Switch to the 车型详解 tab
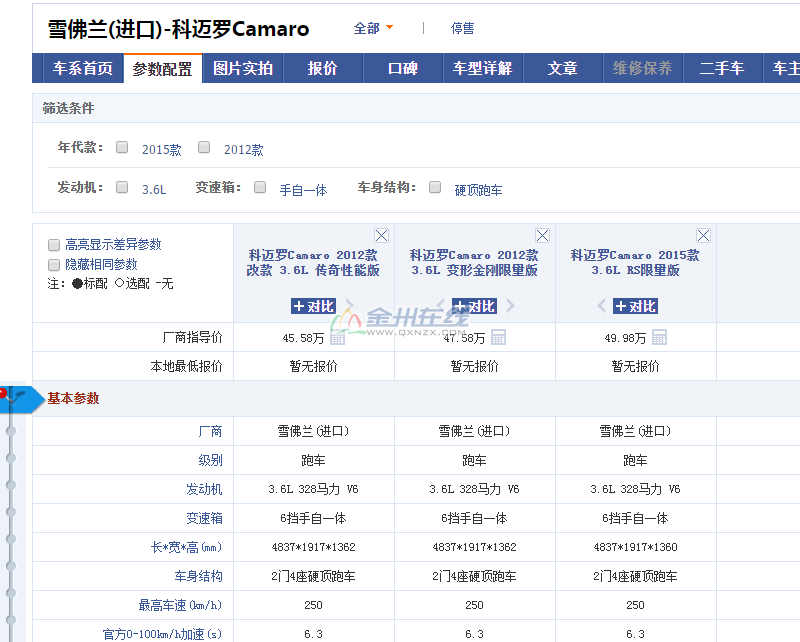 coord(483,68)
